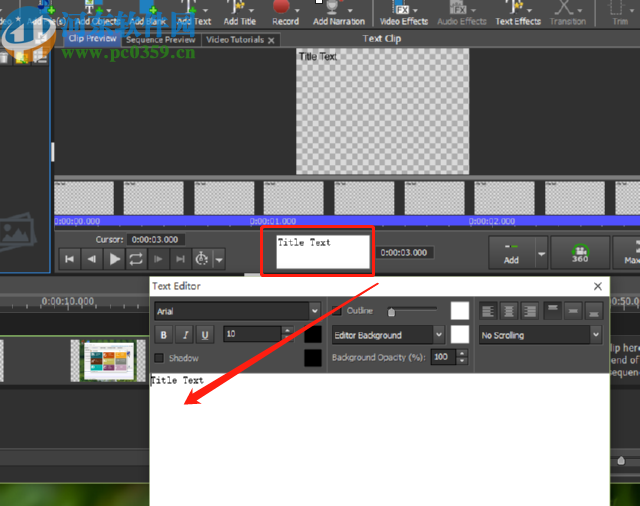Screen dimensions: 640x506
Task: Open Text Effects from toolbar
Action: point(518,13)
